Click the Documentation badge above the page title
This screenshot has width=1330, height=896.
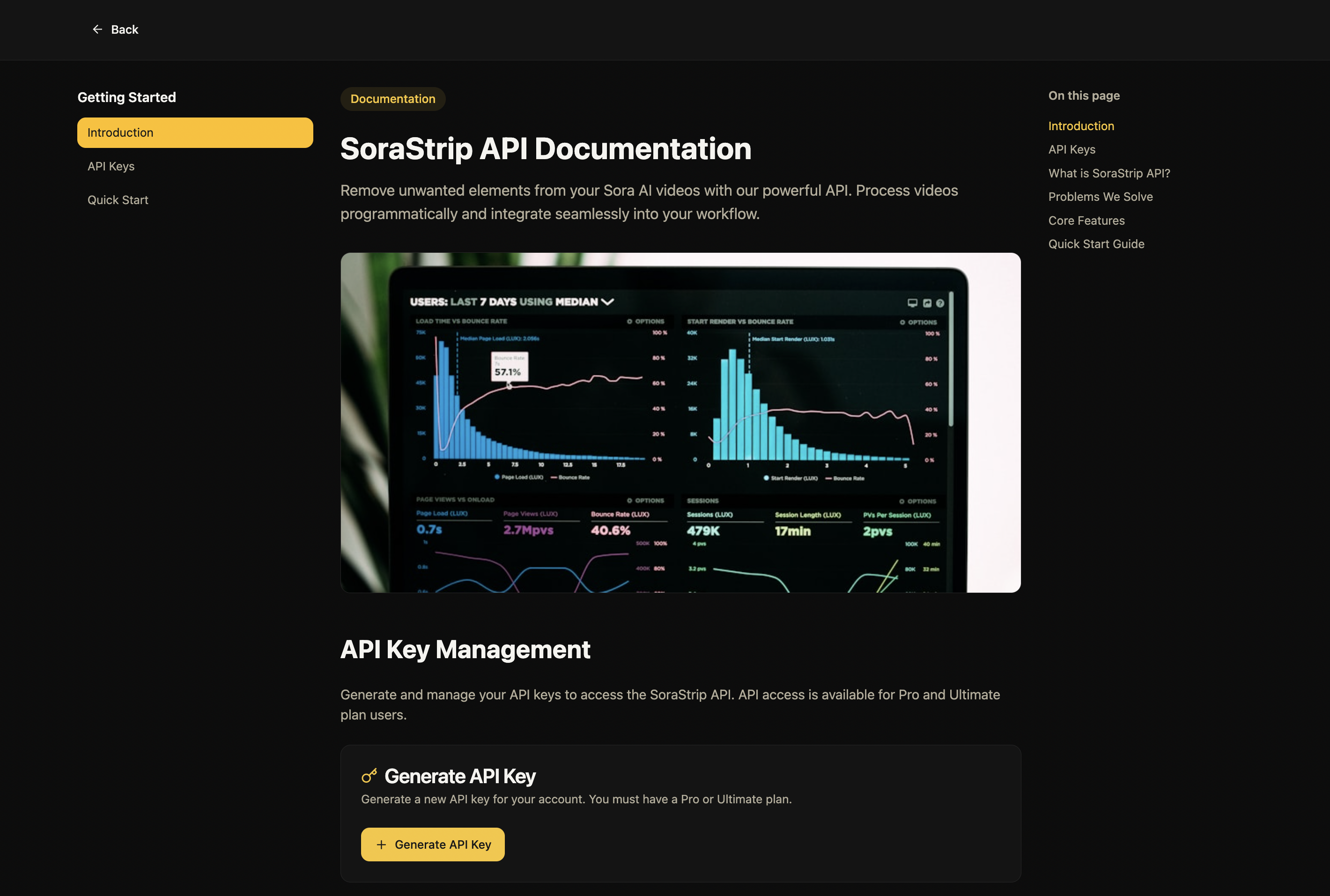(x=392, y=98)
